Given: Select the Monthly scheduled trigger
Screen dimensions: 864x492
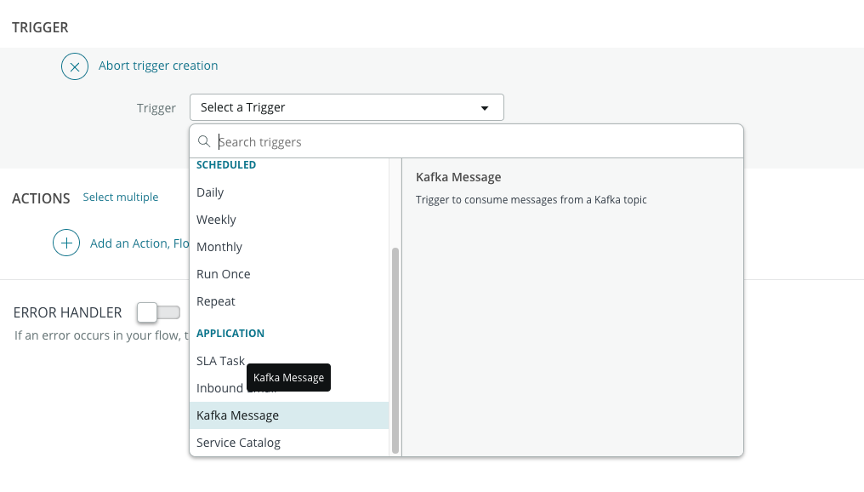Looking at the screenshot, I should 289,247.
